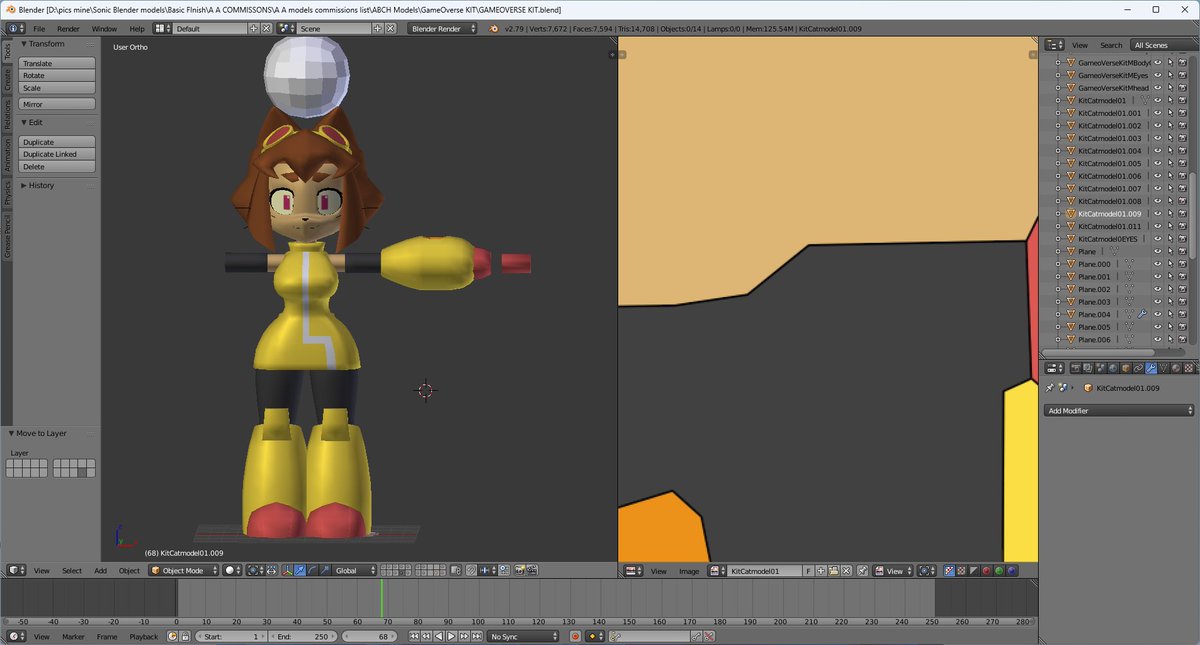This screenshot has width=1200, height=645.
Task: Click the new image plus icon
Action: click(x=820, y=571)
